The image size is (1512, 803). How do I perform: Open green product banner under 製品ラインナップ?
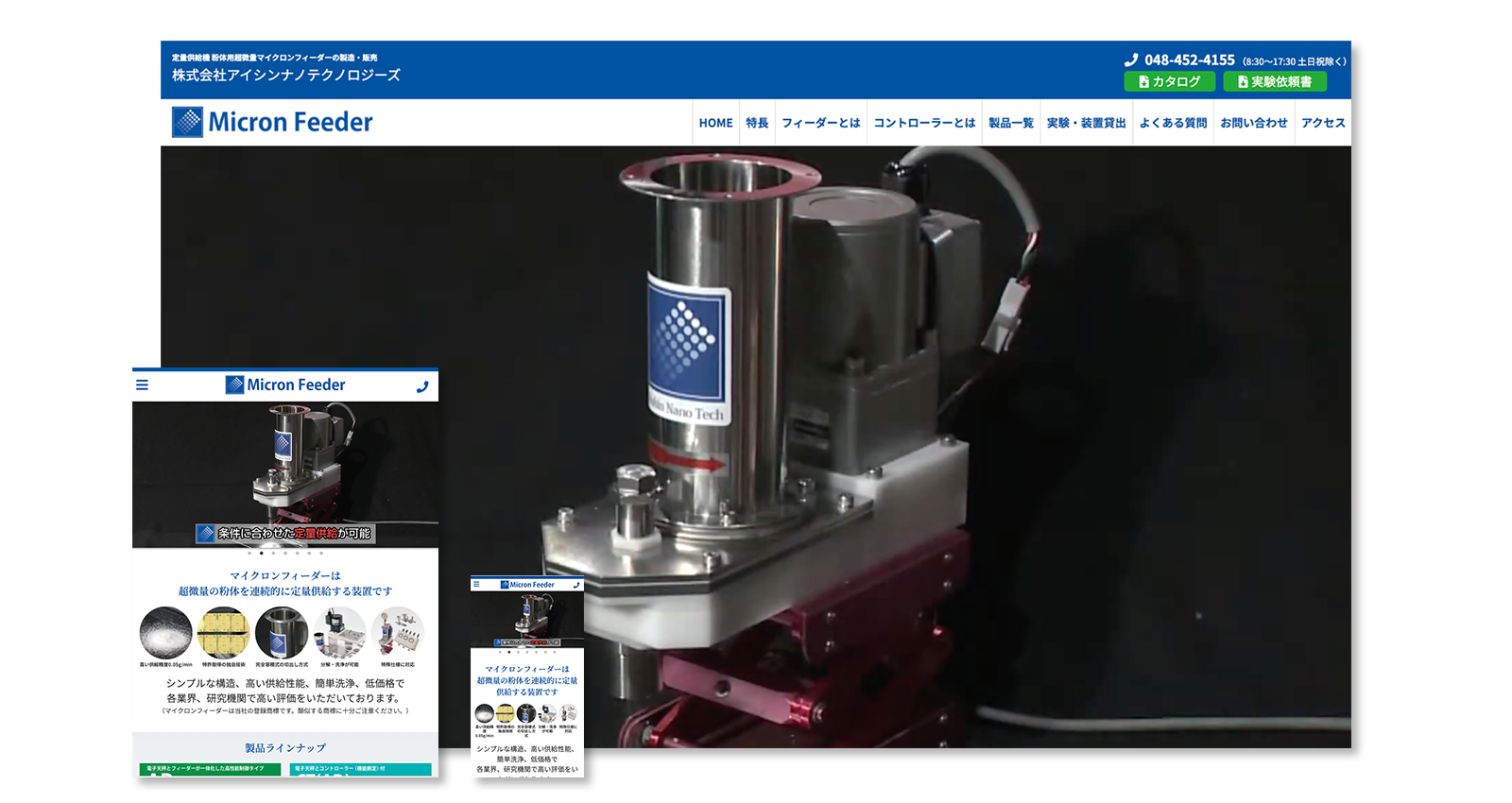pyautogui.click(x=210, y=769)
